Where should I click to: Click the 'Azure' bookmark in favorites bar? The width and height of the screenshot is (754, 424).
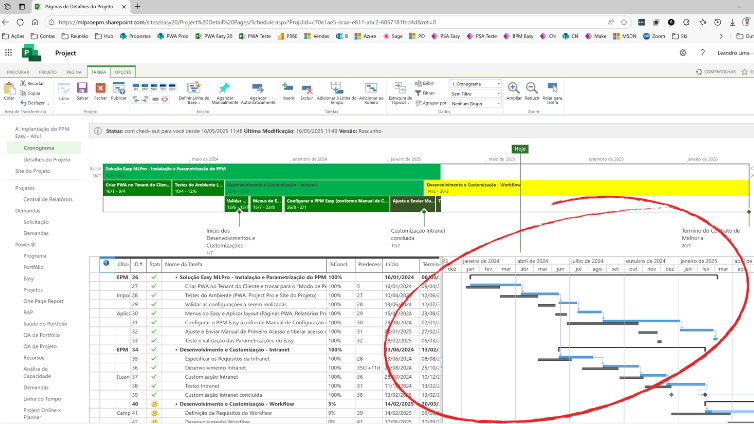click(365, 36)
